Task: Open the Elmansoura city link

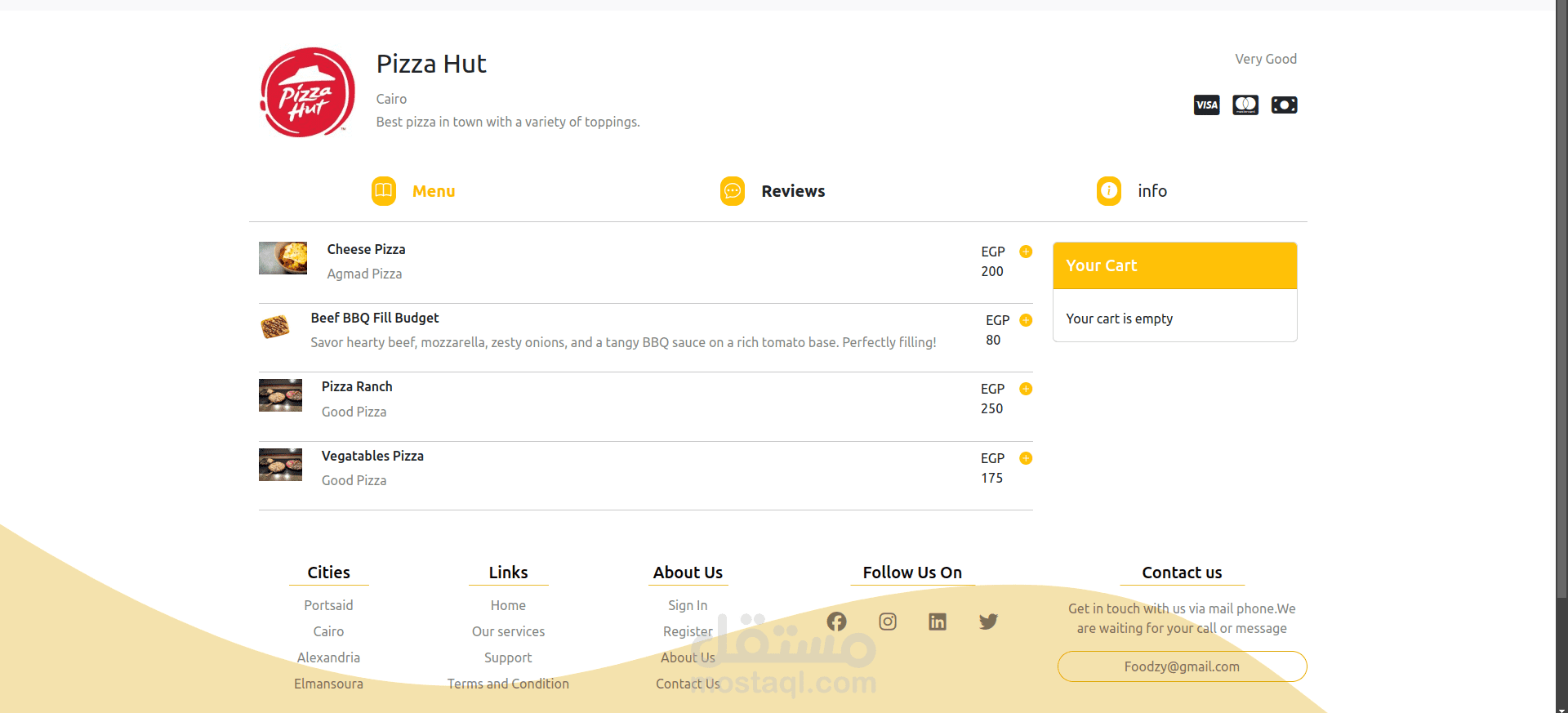Action: pos(328,684)
